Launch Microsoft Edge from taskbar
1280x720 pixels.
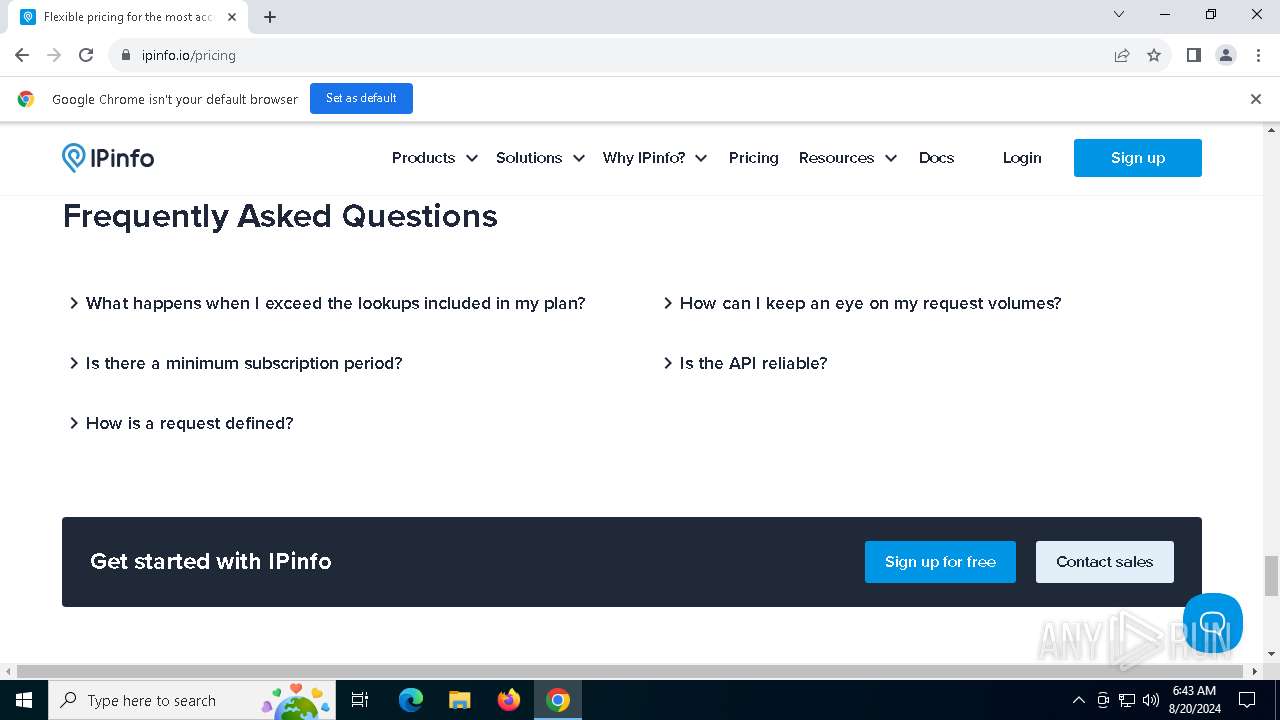(x=411, y=700)
